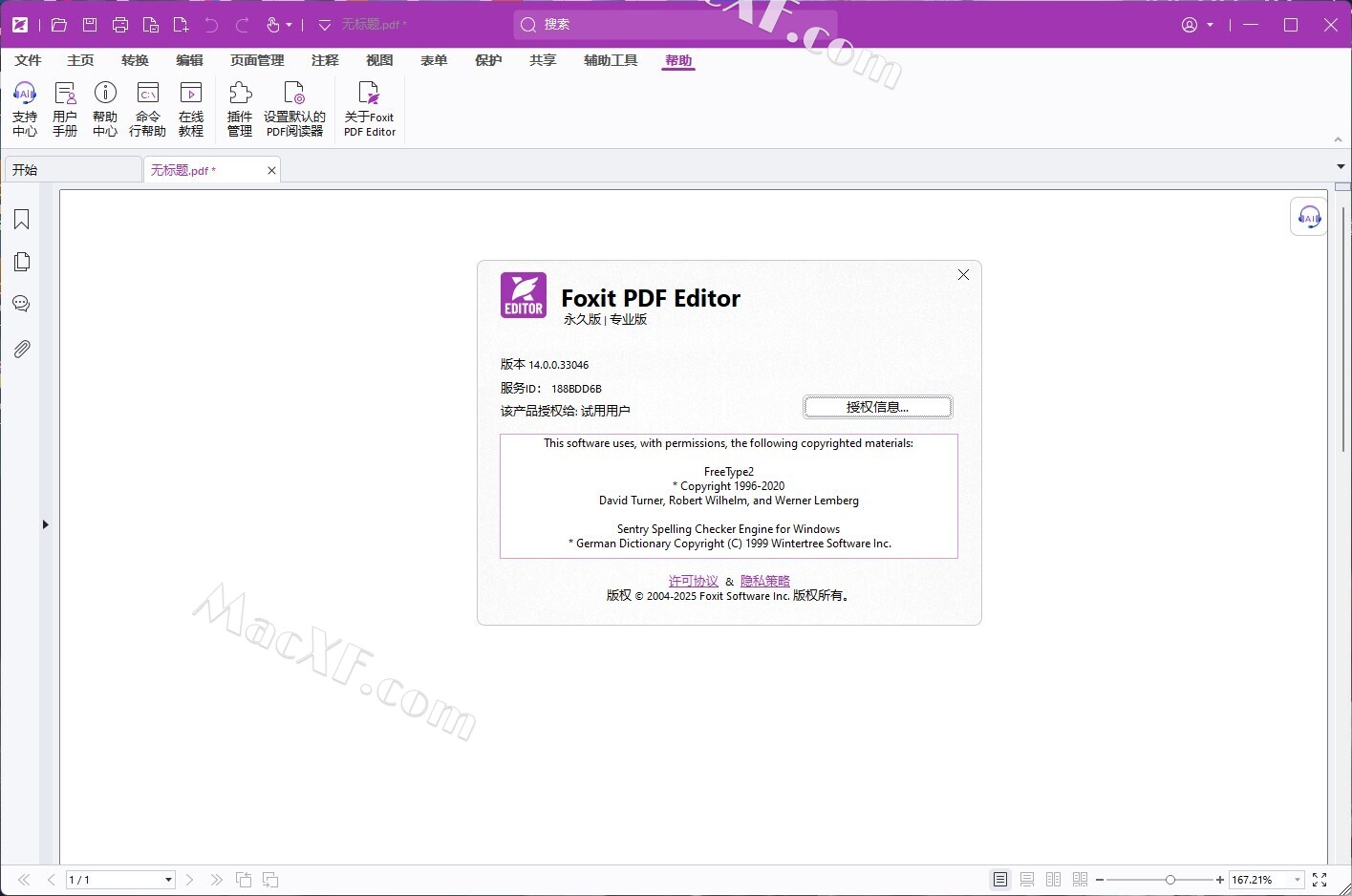Screen dimensions: 1352x896
Task: Click the search (搜索) input field
Action: click(675, 25)
